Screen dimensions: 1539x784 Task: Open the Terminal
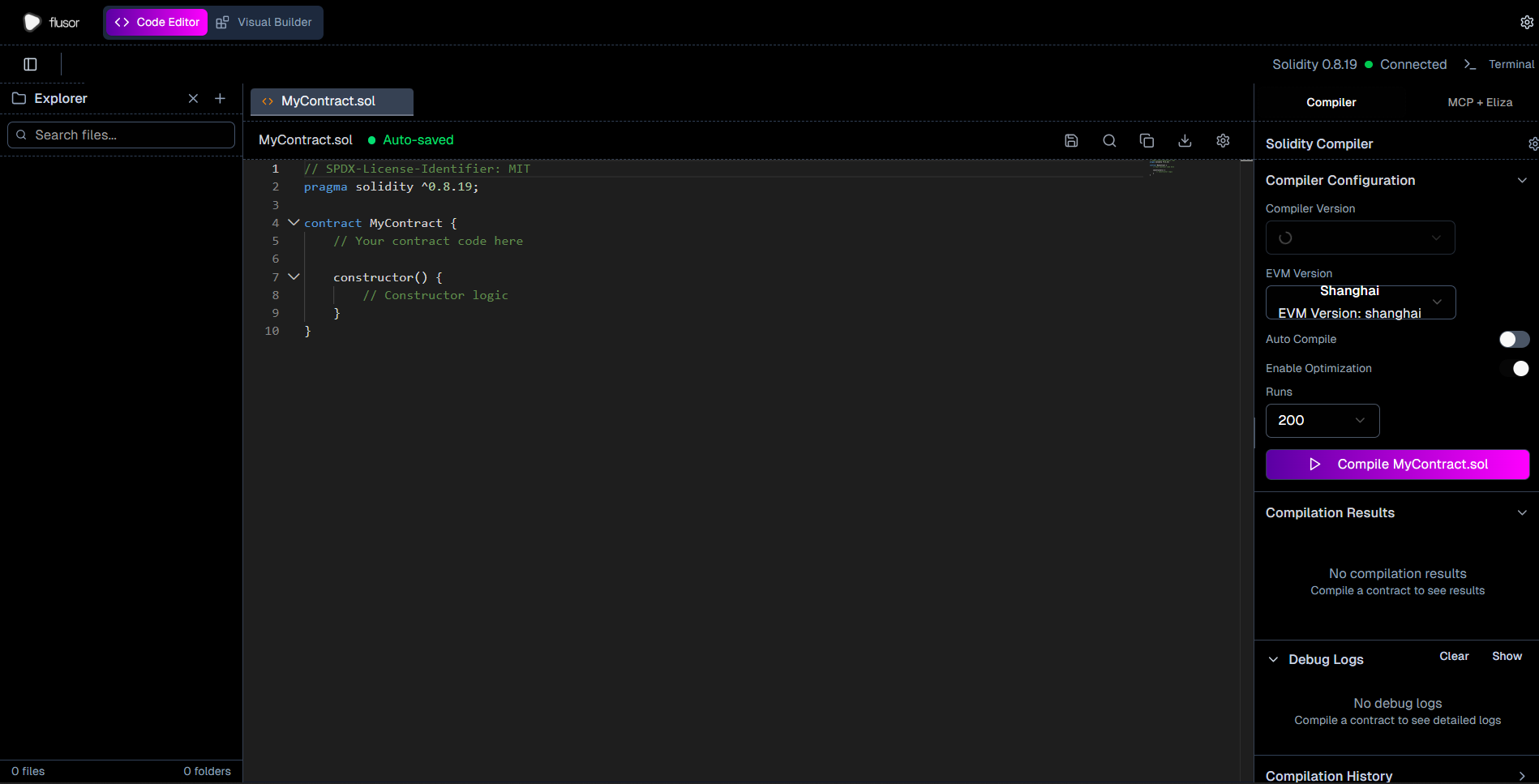(x=1499, y=64)
